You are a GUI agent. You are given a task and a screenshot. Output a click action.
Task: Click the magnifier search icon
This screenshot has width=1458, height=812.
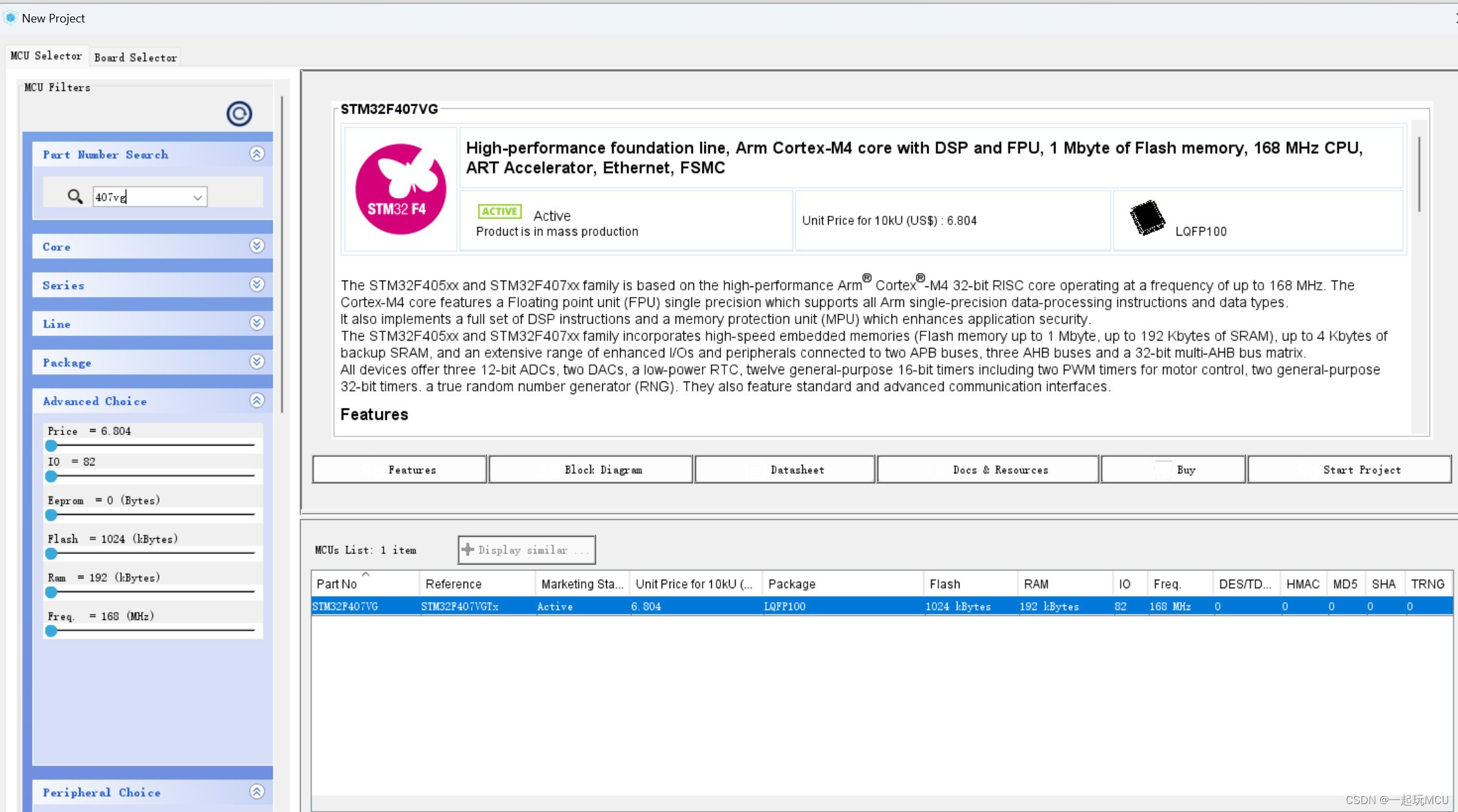pos(75,197)
